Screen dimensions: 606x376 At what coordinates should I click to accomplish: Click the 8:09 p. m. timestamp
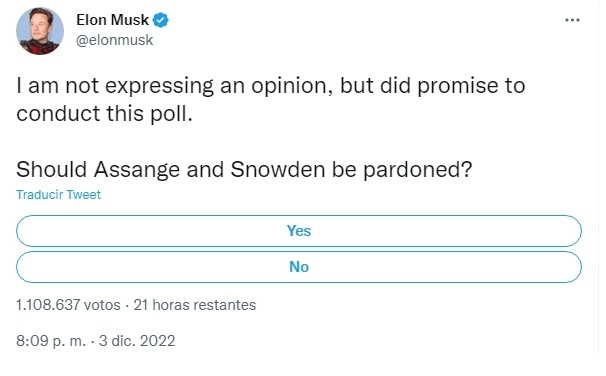(x=51, y=341)
